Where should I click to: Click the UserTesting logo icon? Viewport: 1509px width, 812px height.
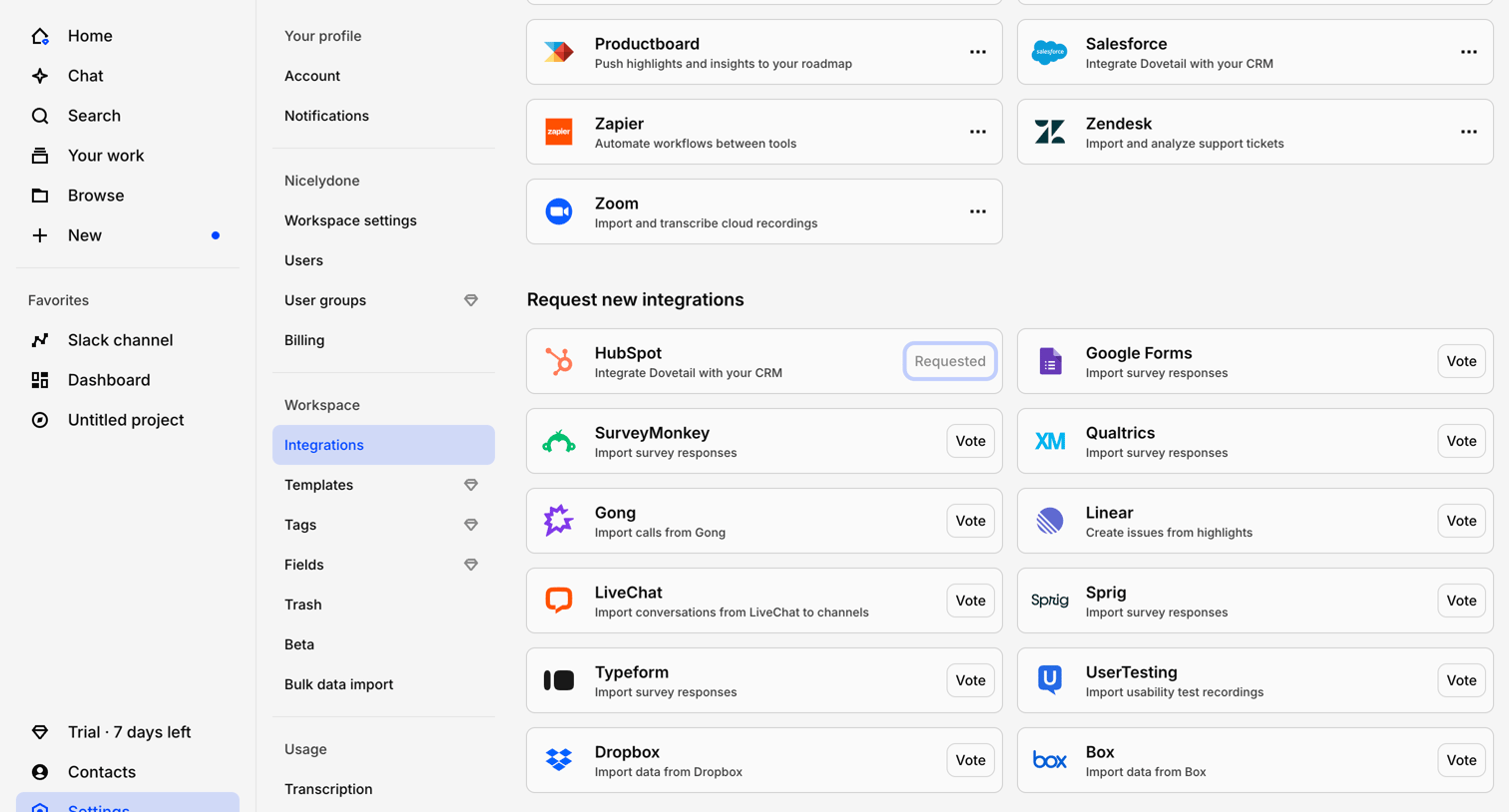click(1050, 680)
